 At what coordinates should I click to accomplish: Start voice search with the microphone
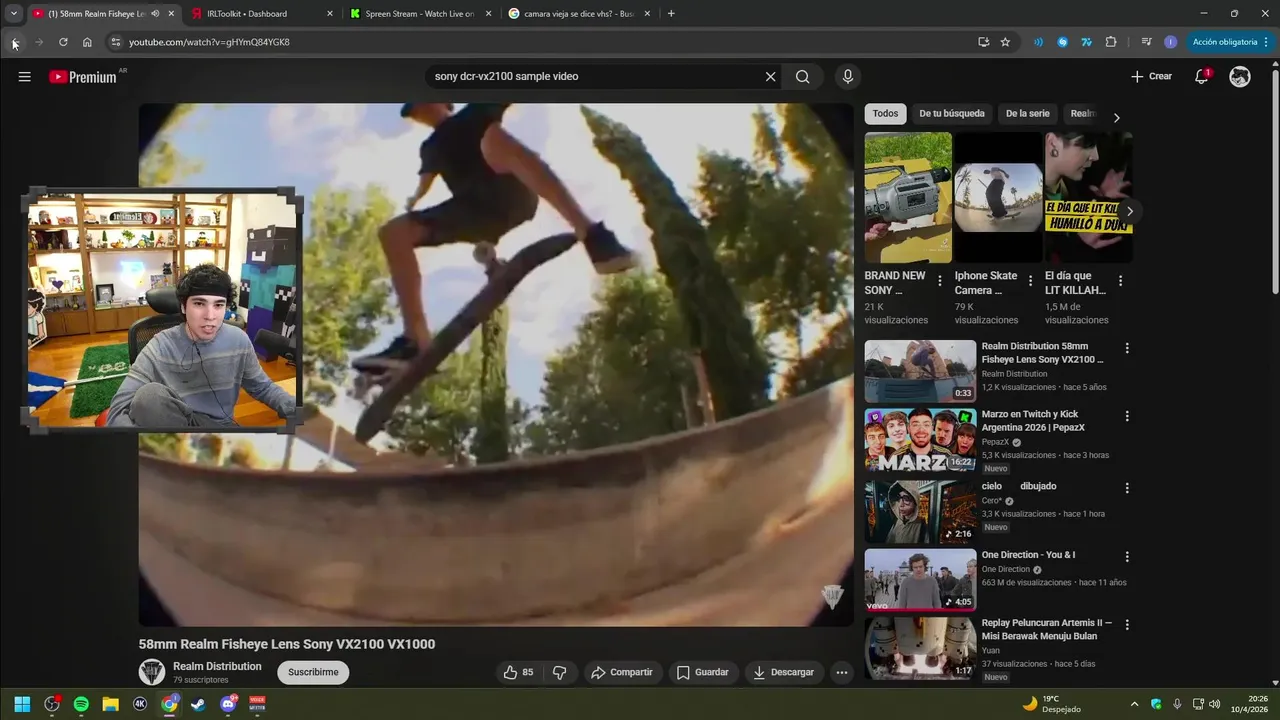tap(848, 77)
